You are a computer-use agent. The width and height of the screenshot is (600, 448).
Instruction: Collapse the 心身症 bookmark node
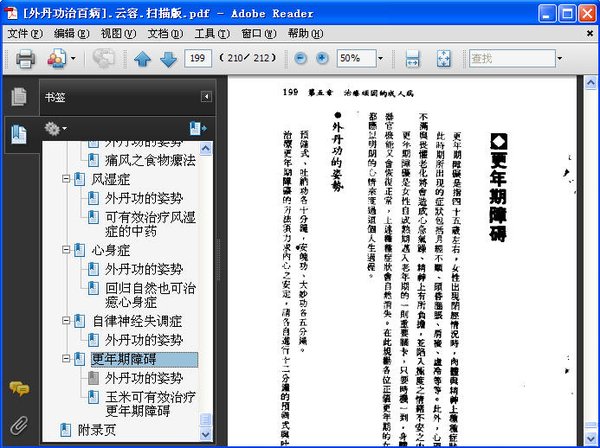[x=66, y=249]
